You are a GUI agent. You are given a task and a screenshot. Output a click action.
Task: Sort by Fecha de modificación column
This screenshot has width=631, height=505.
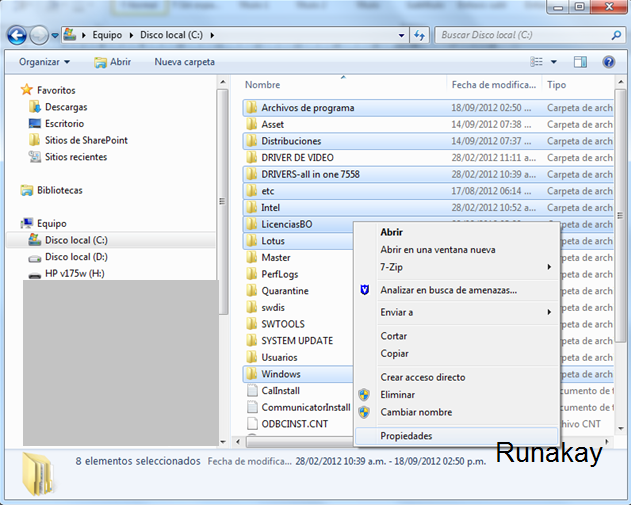coord(494,85)
